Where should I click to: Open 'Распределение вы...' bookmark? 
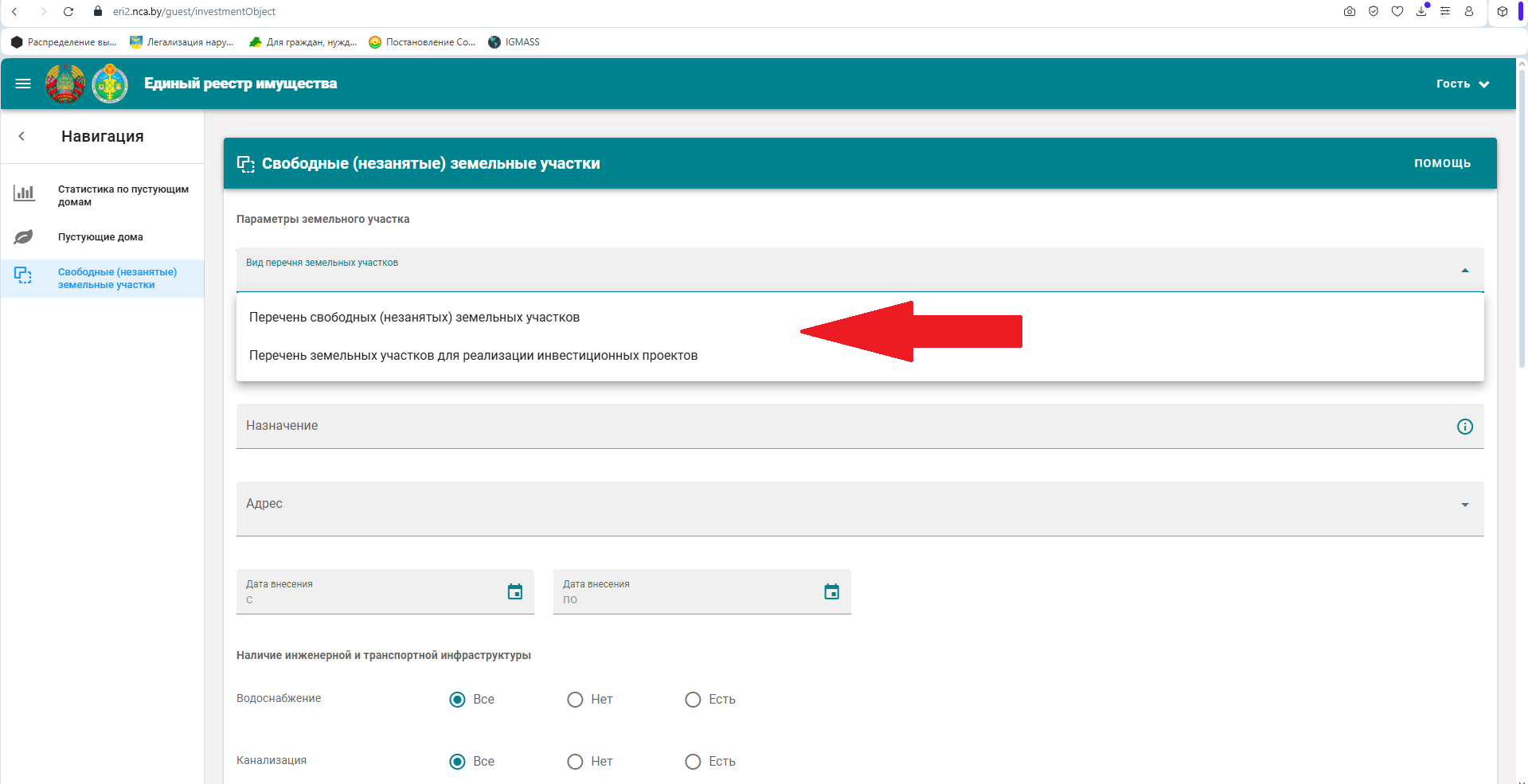64,42
